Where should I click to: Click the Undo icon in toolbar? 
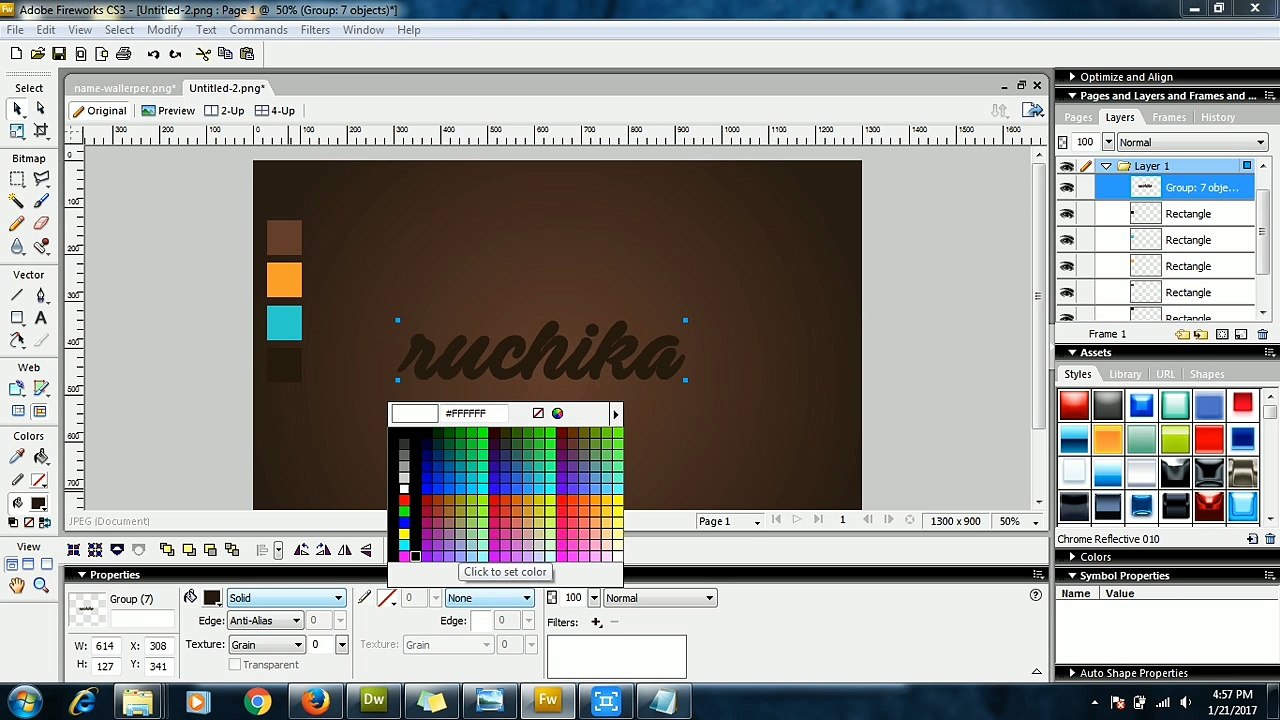153,53
